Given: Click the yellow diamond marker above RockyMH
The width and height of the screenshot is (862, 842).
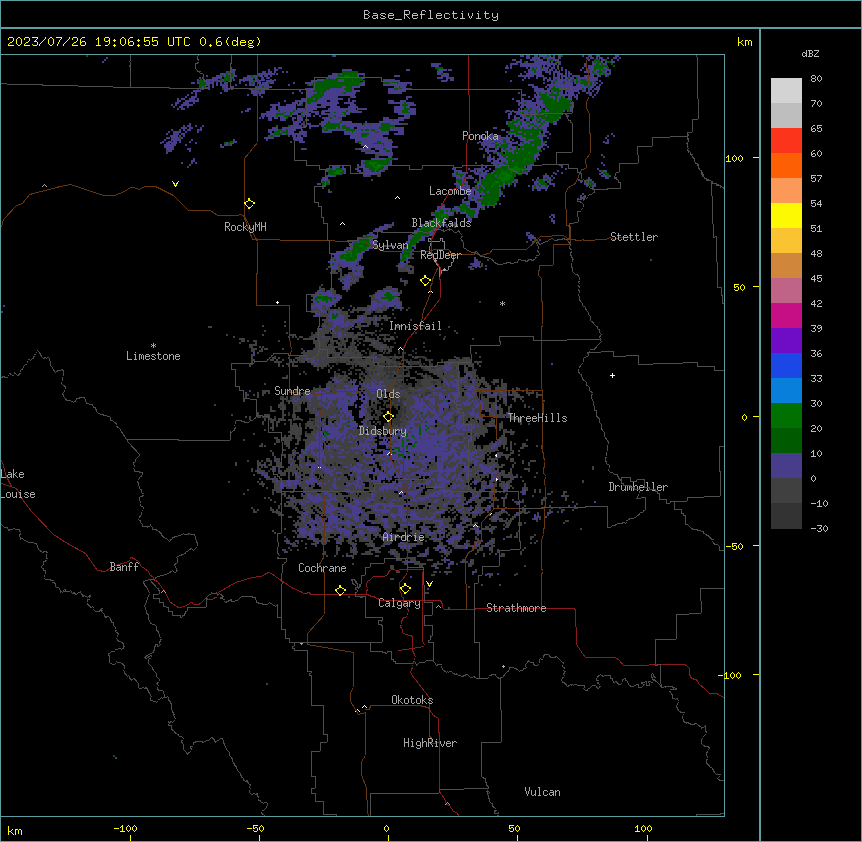Looking at the screenshot, I should tap(249, 204).
